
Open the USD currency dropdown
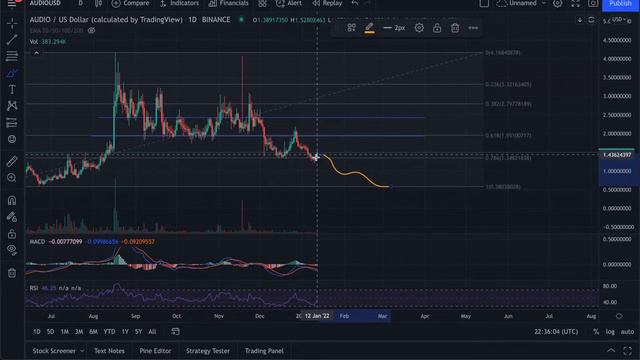pyautogui.click(x=619, y=19)
